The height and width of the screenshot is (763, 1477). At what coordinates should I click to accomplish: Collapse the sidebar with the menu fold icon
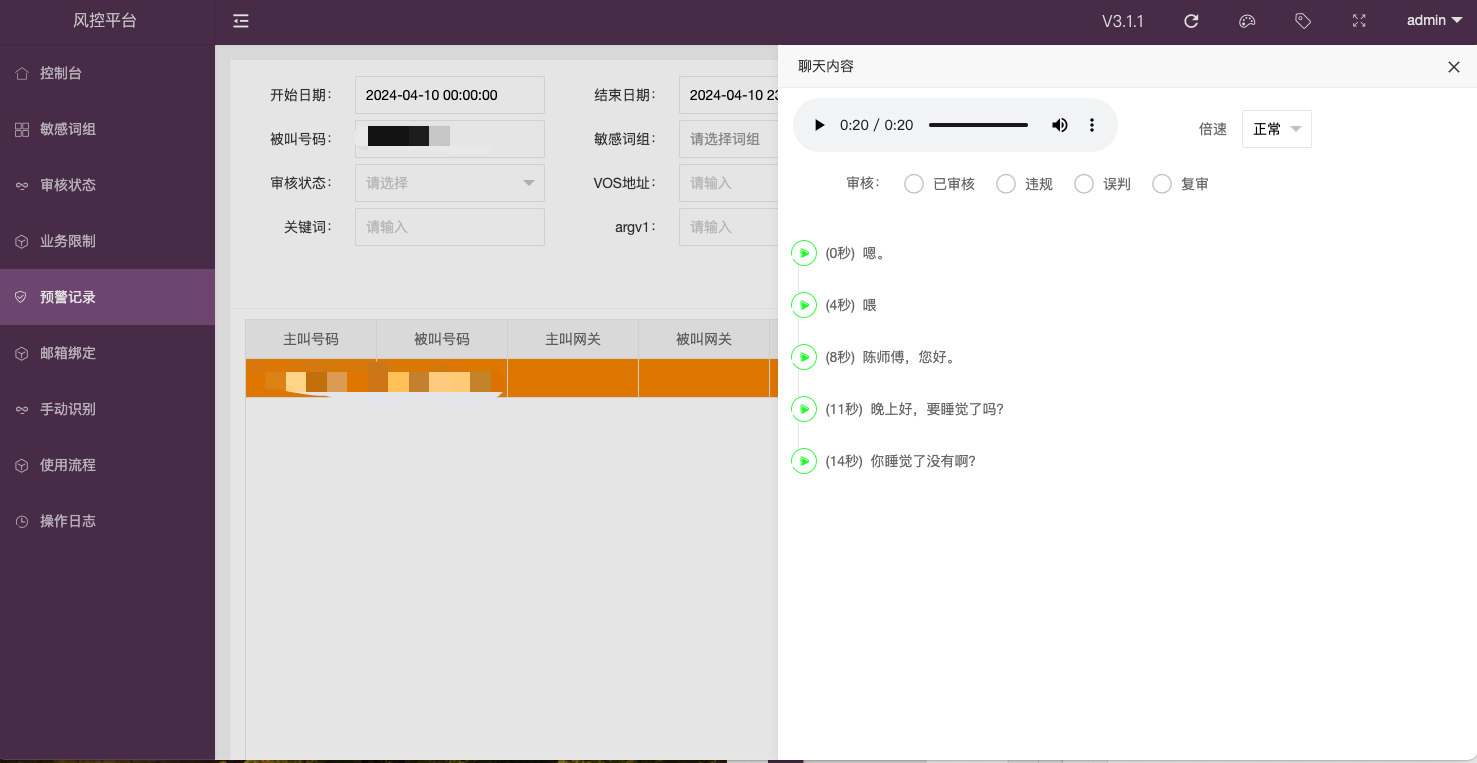[x=241, y=21]
